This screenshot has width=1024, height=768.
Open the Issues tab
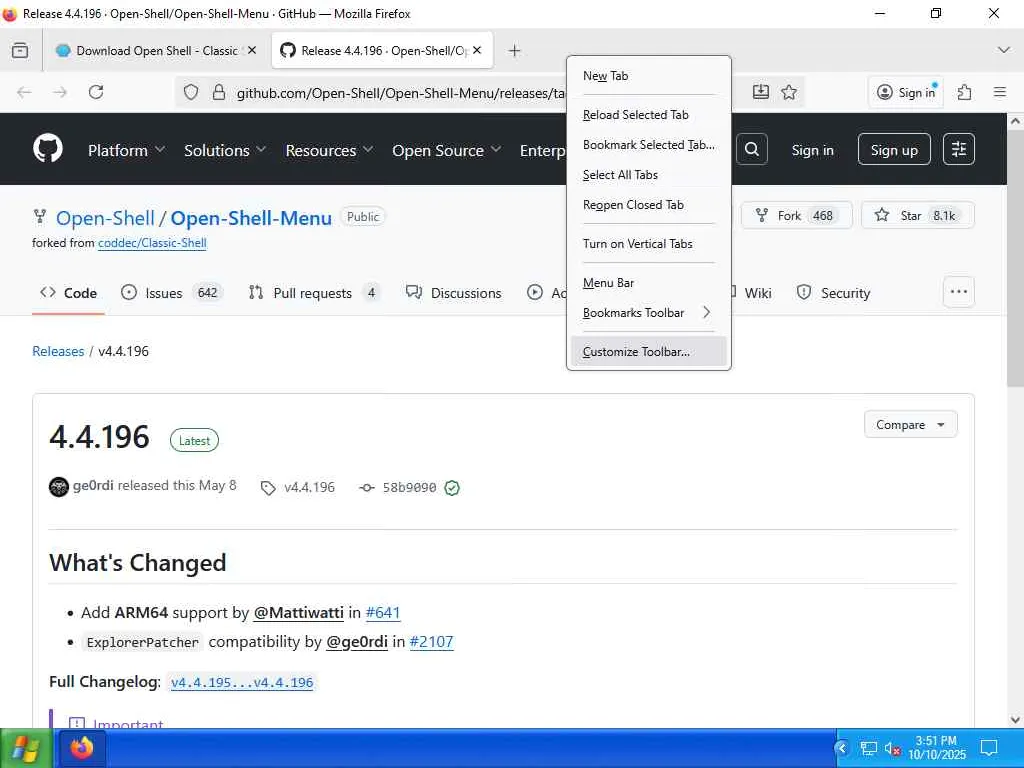172,293
